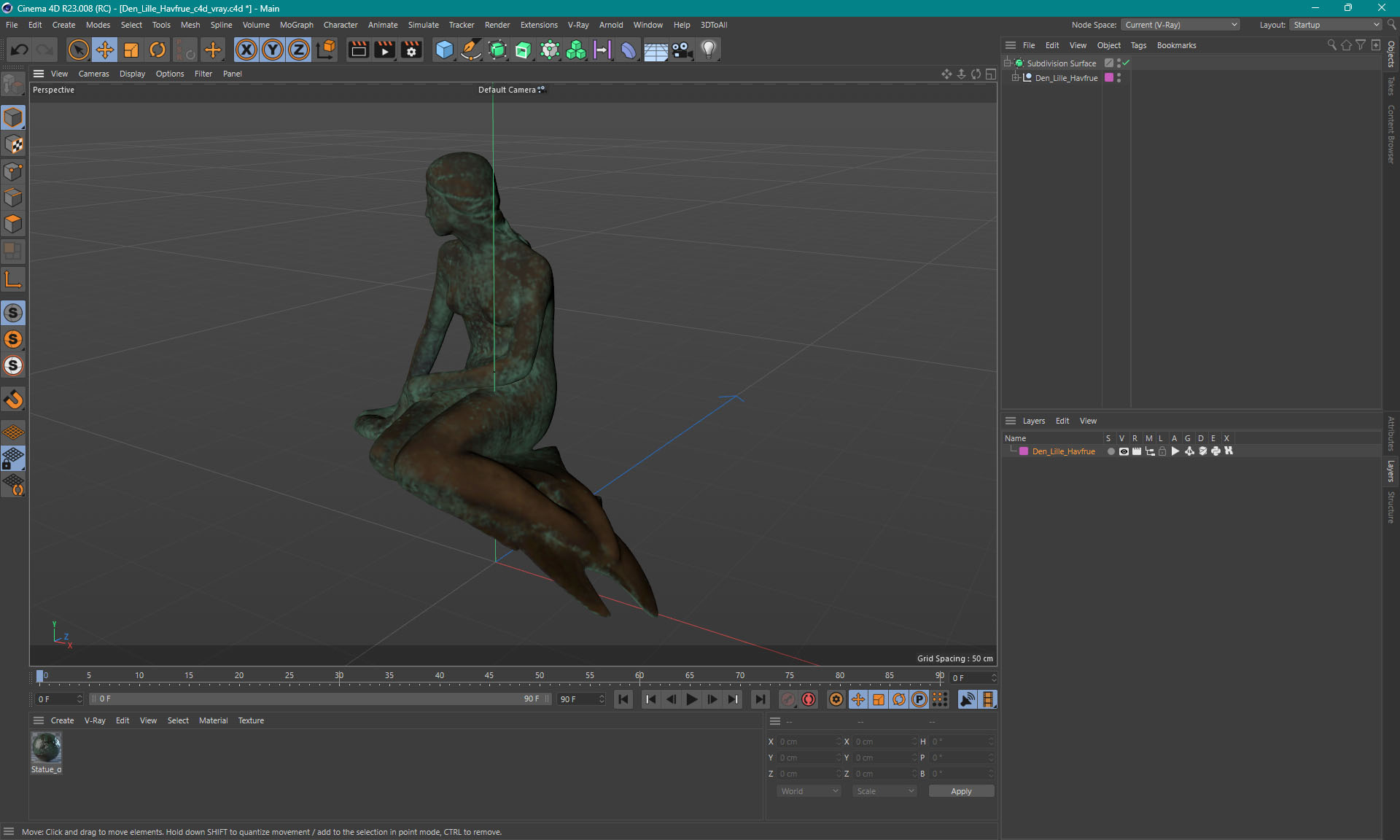
Task: Toggle Den_Lille_Havfrue layer solo dot
Action: tap(1111, 451)
